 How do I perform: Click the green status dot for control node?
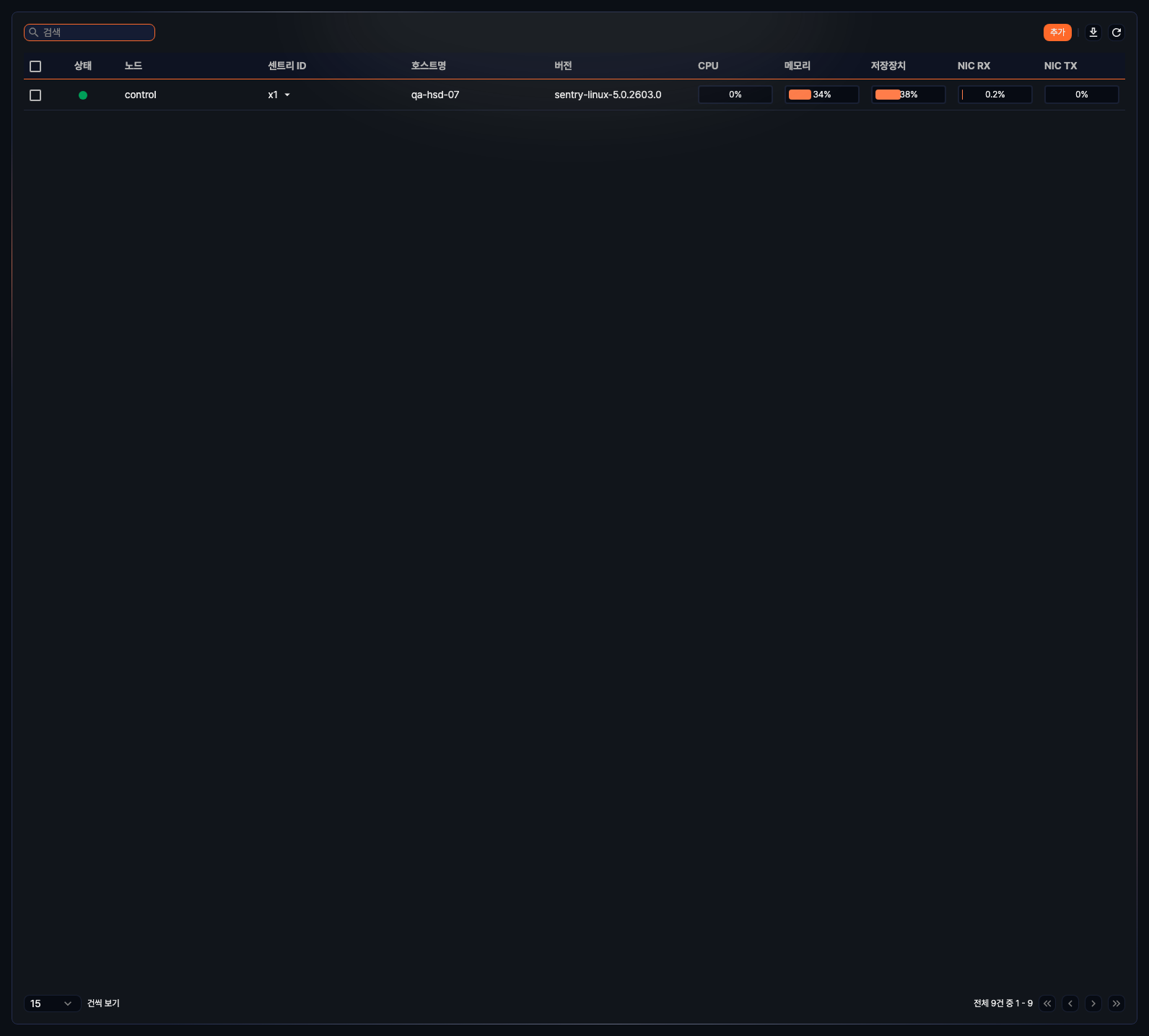click(x=83, y=95)
